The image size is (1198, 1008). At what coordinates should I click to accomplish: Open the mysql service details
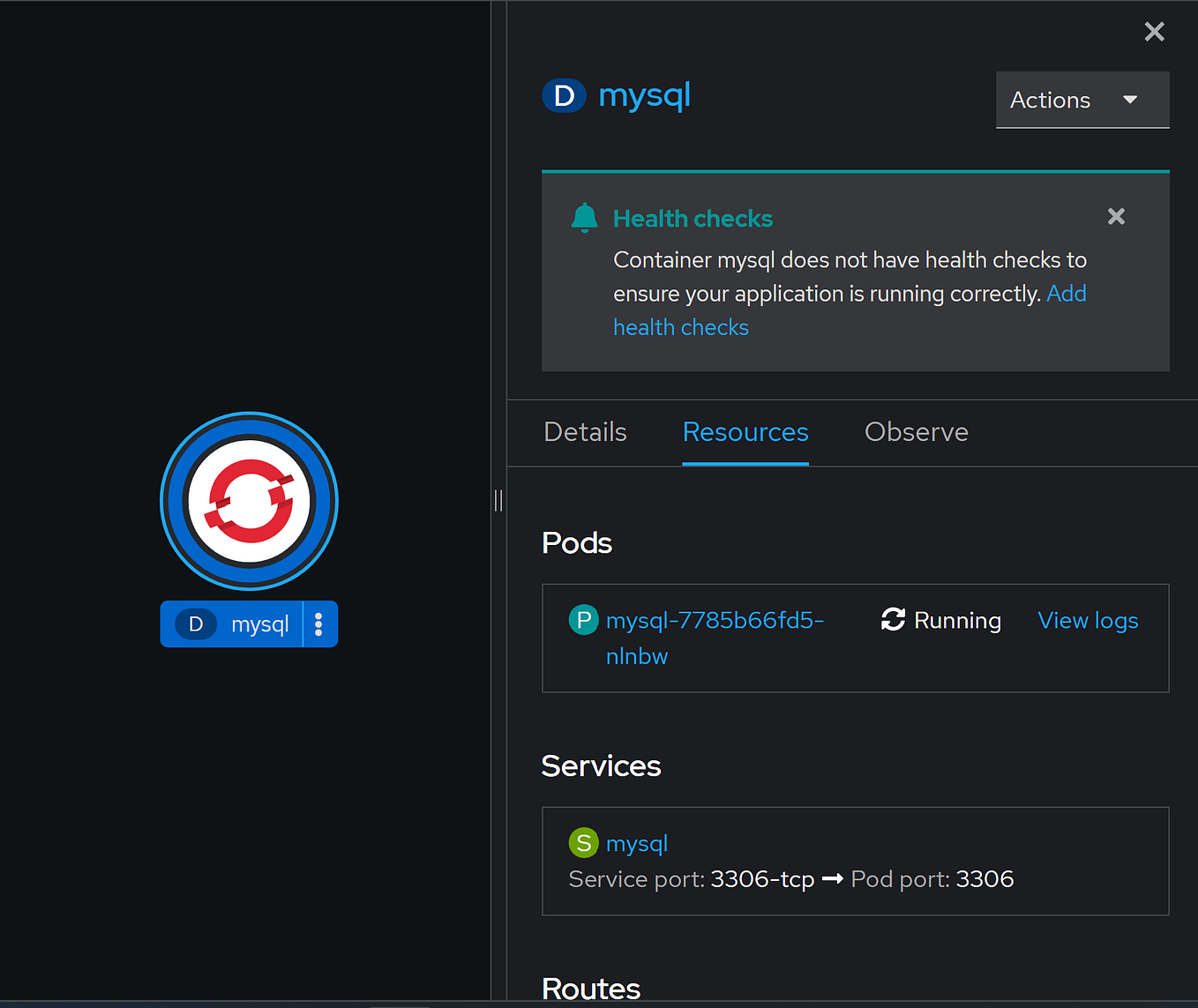[x=636, y=842]
